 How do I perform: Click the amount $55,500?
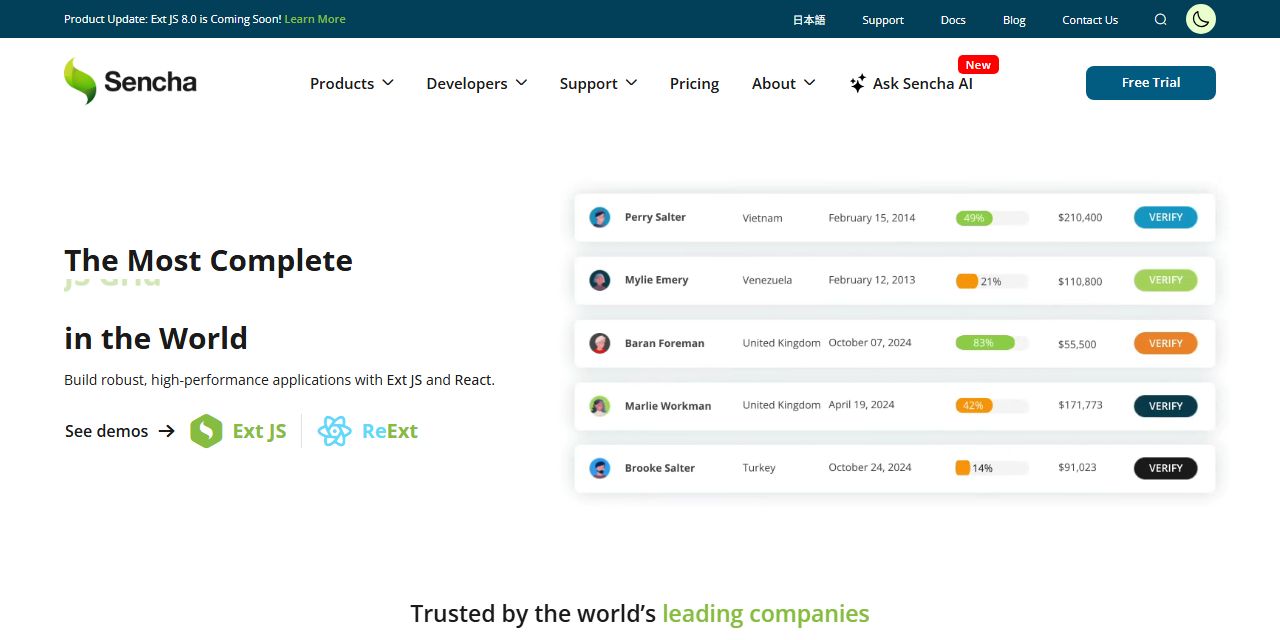point(1077,344)
